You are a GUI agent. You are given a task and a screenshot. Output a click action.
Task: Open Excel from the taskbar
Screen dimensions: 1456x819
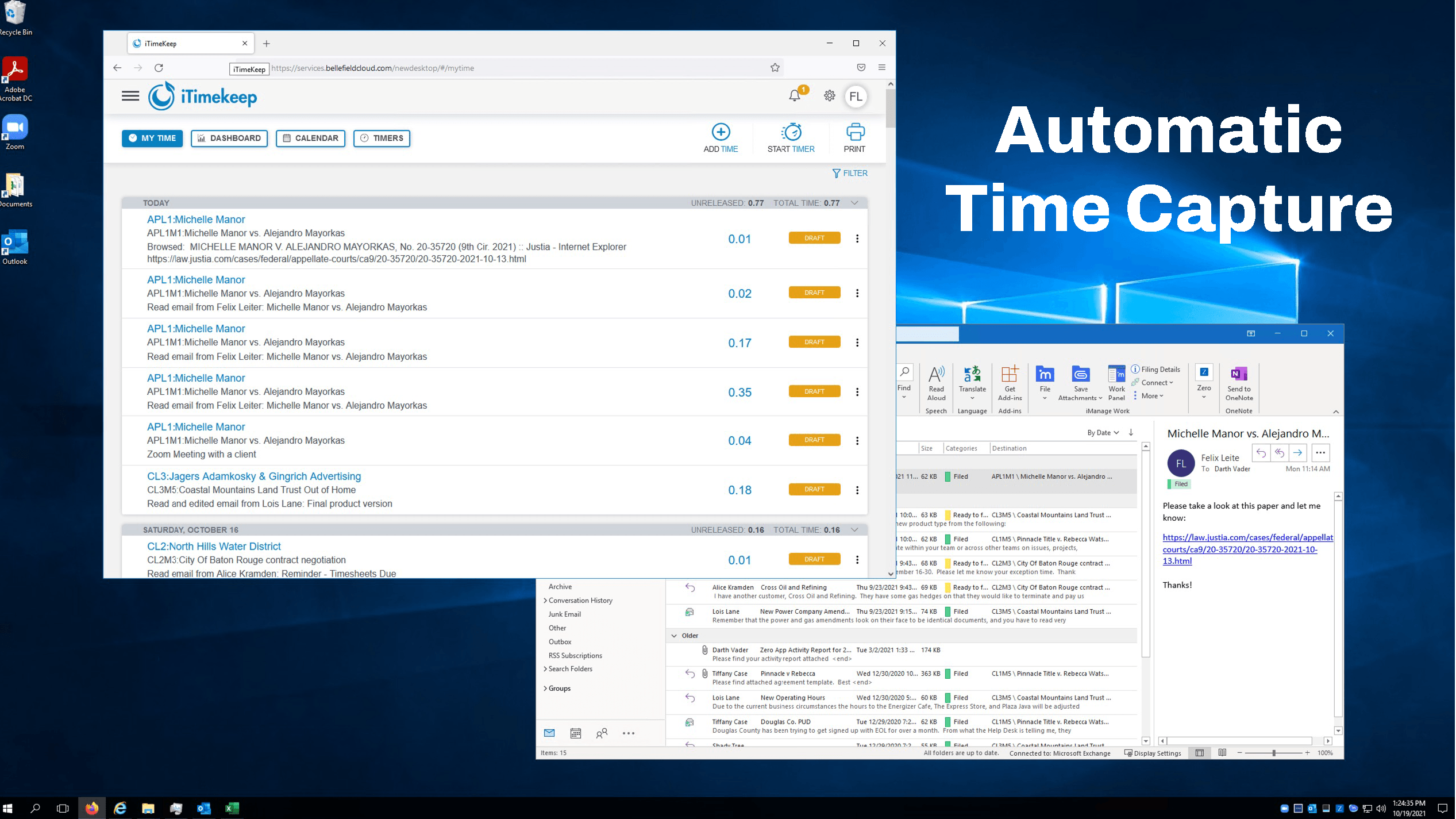pos(232,809)
